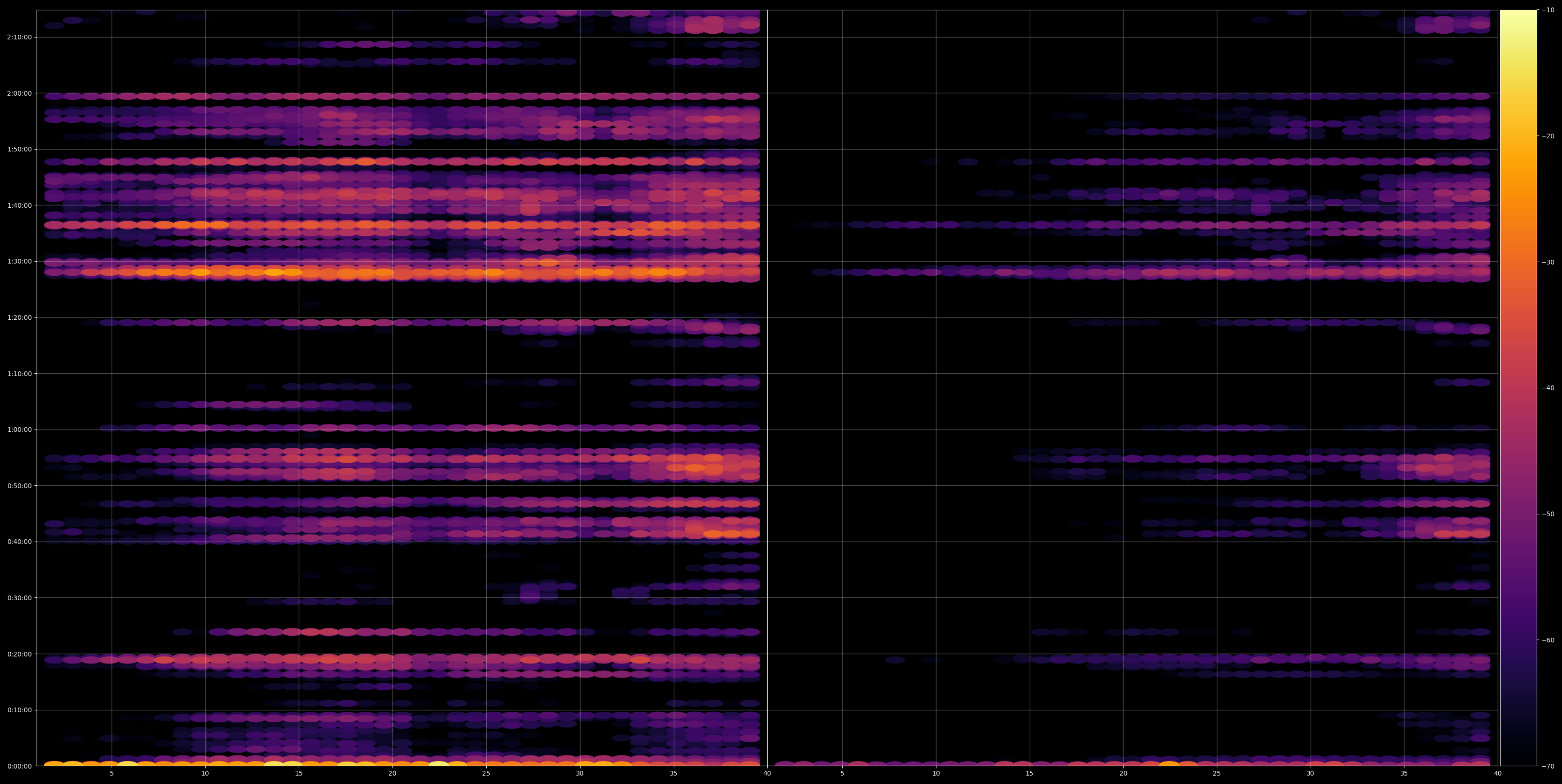
Task: Select the 1:00:00 time axis label
Action: click(19, 430)
